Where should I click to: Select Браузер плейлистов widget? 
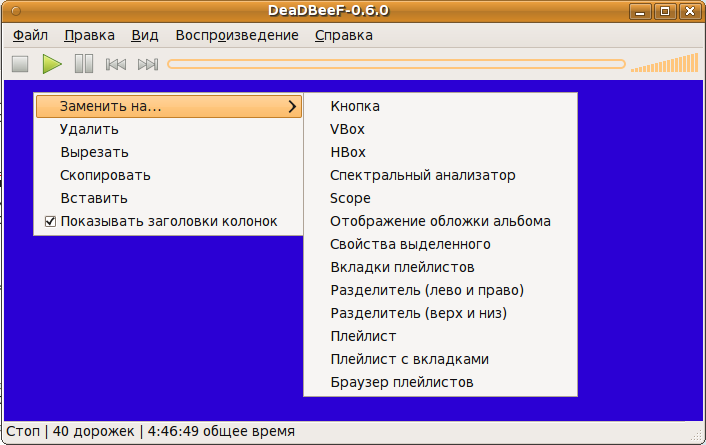440,382
